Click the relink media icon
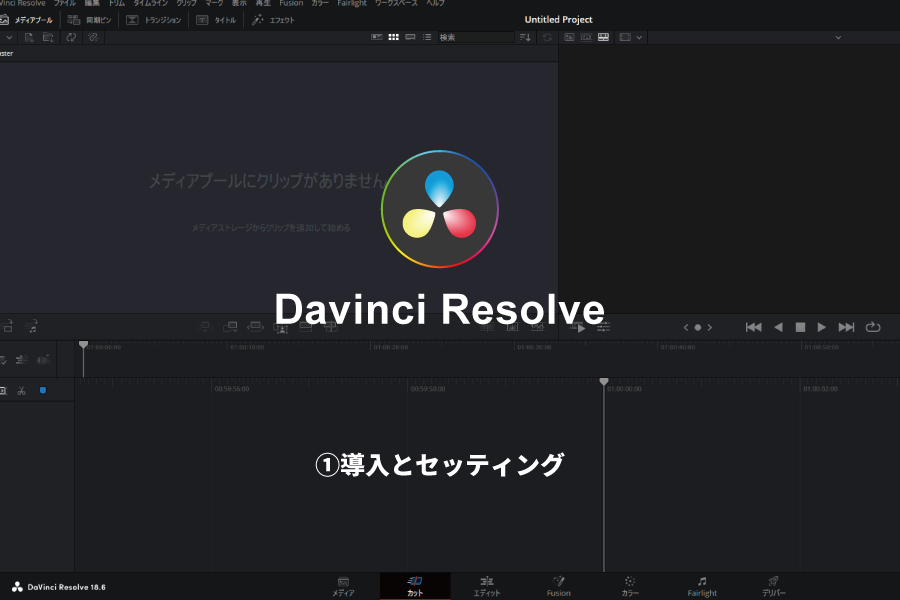The width and height of the screenshot is (900, 600). coord(93,37)
